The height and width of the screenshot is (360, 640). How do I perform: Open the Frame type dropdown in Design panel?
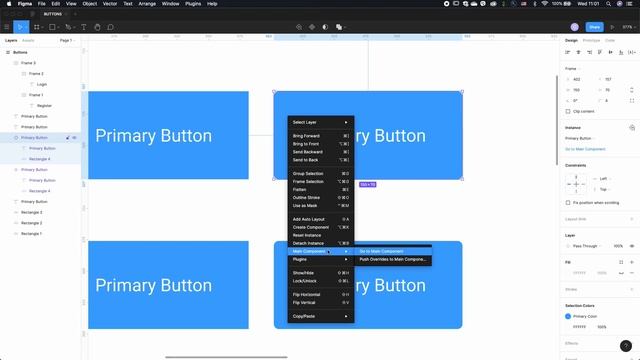pyautogui.click(x=573, y=69)
